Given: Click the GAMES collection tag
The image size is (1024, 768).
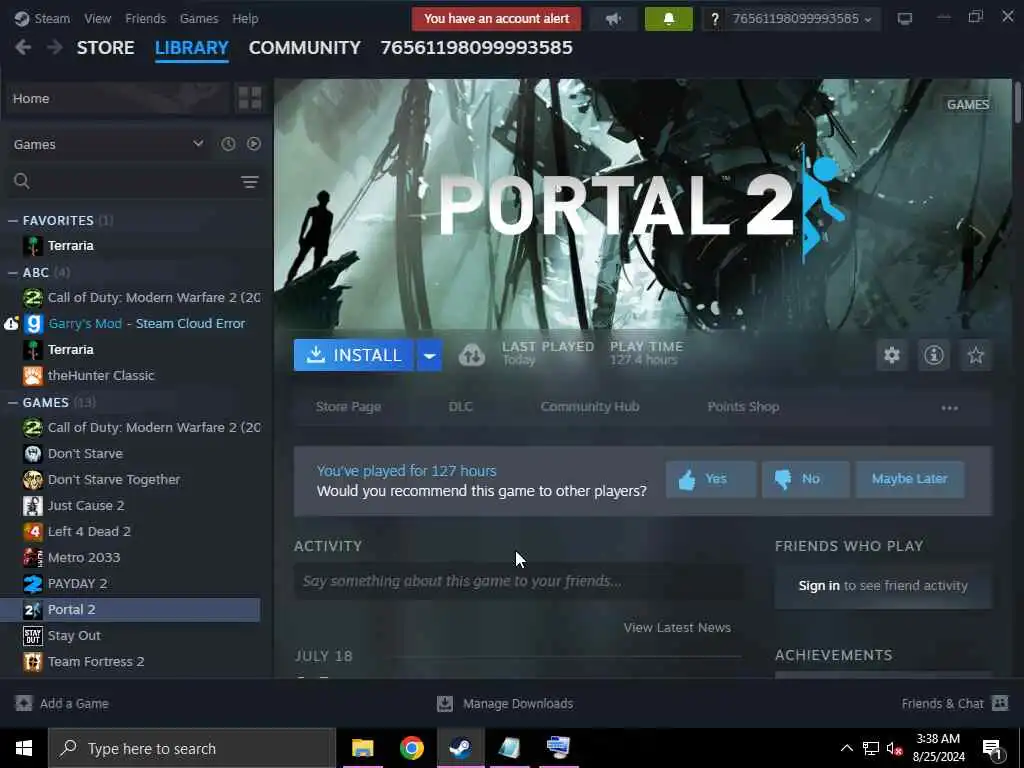Looking at the screenshot, I should pyautogui.click(x=968, y=104).
